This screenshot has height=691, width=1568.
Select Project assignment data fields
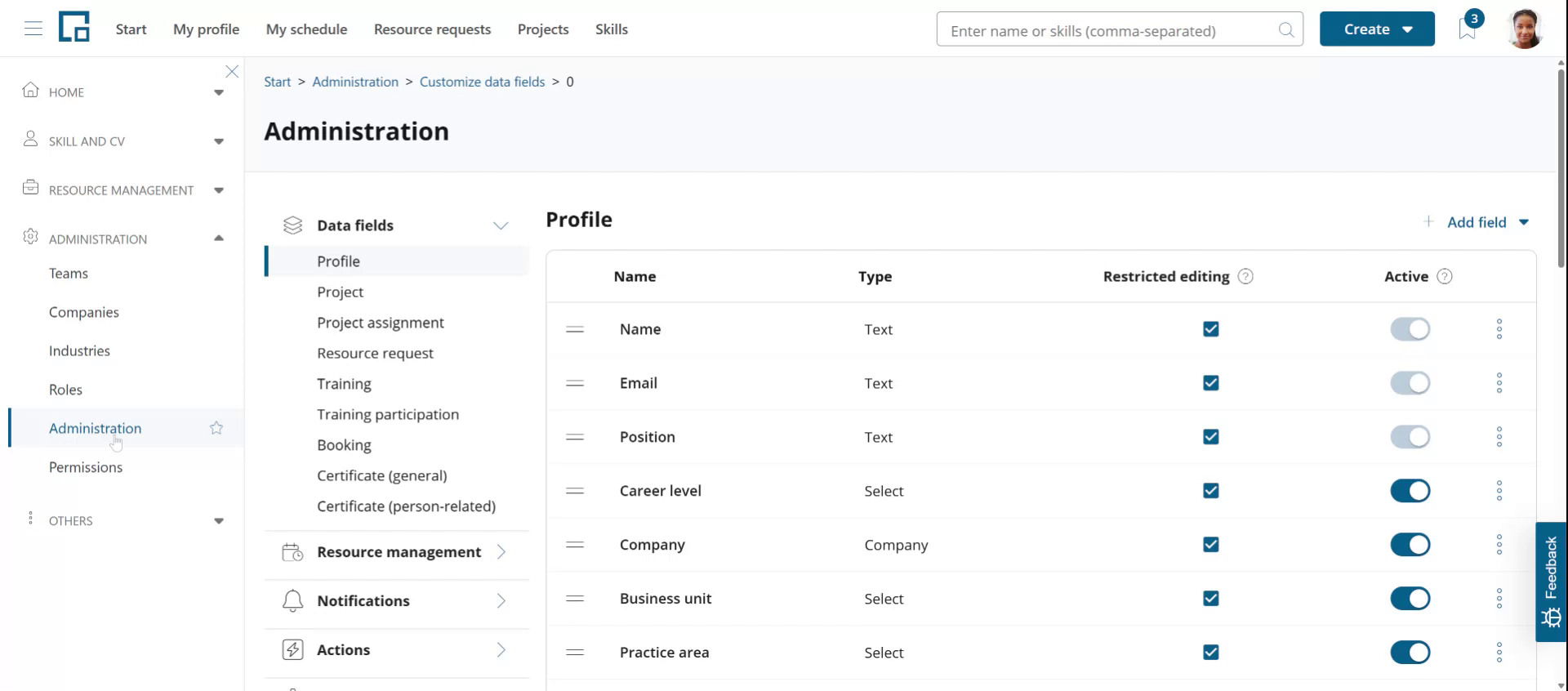coord(381,323)
